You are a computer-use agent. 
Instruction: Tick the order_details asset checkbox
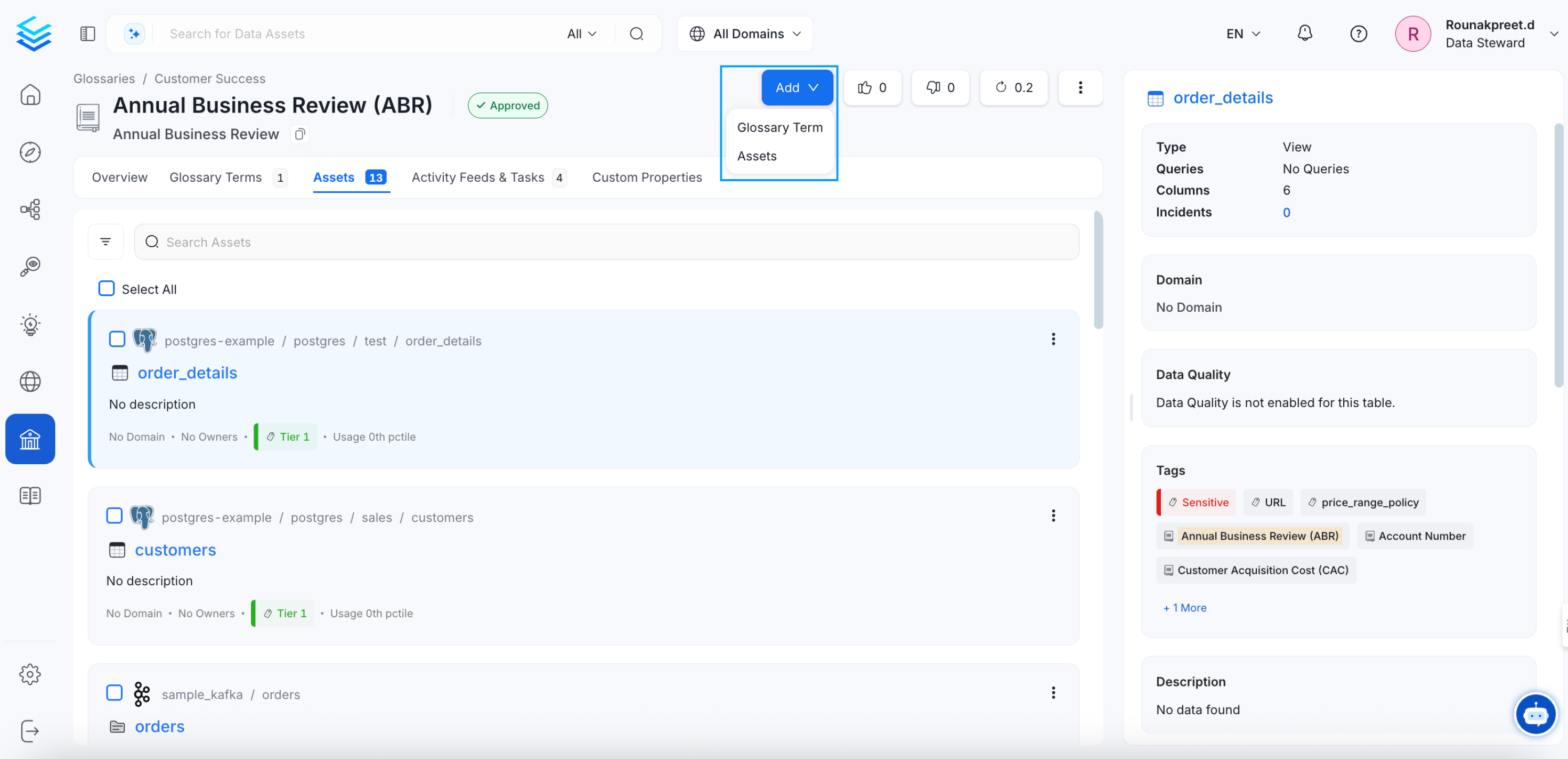click(x=117, y=340)
